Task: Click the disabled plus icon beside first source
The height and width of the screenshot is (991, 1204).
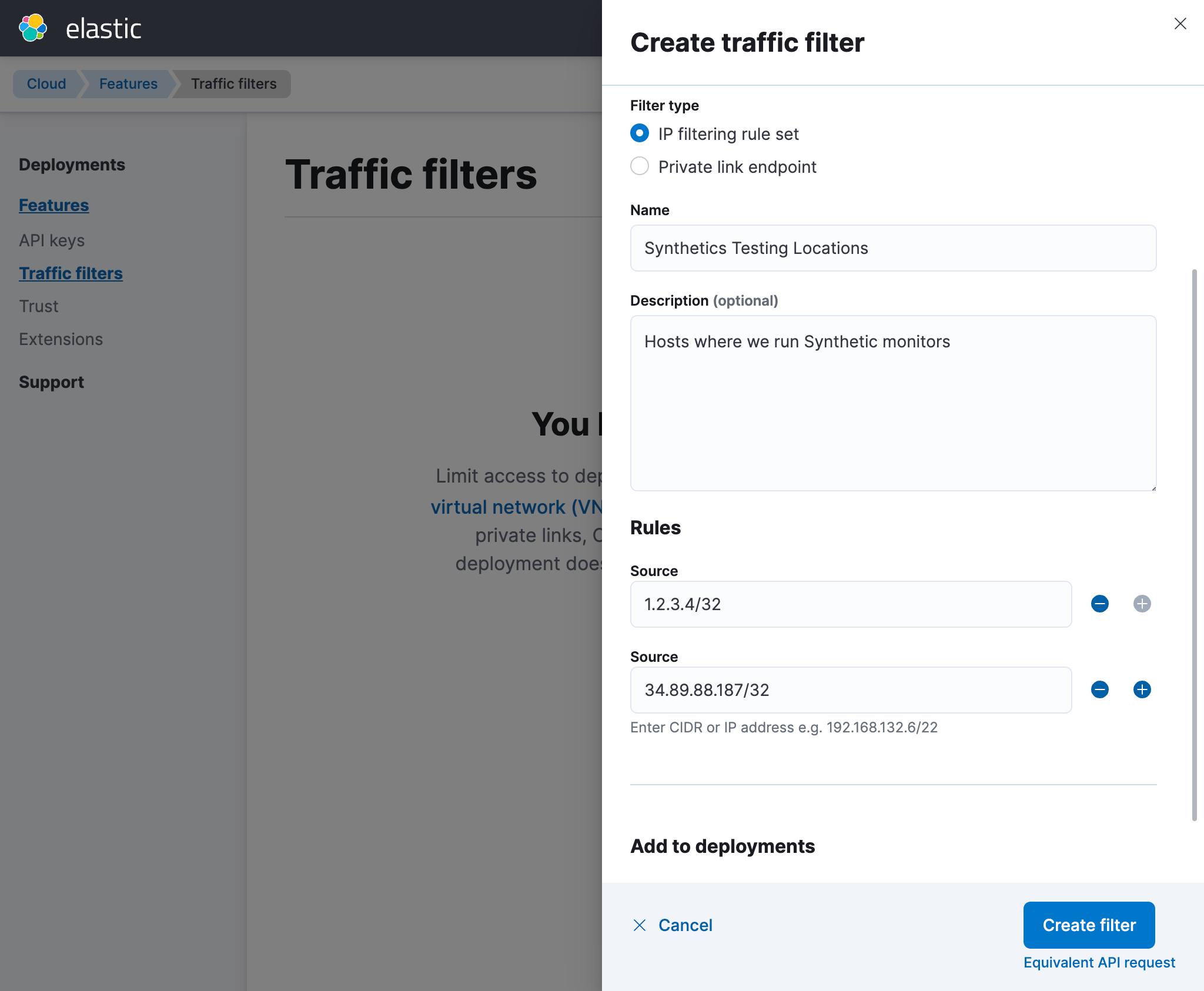Action: [1141, 604]
